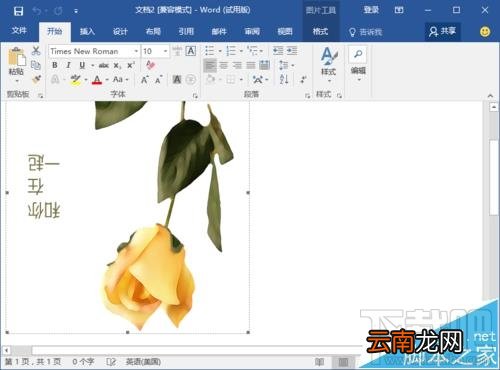Click the Decrease Indent icon

point(278,51)
